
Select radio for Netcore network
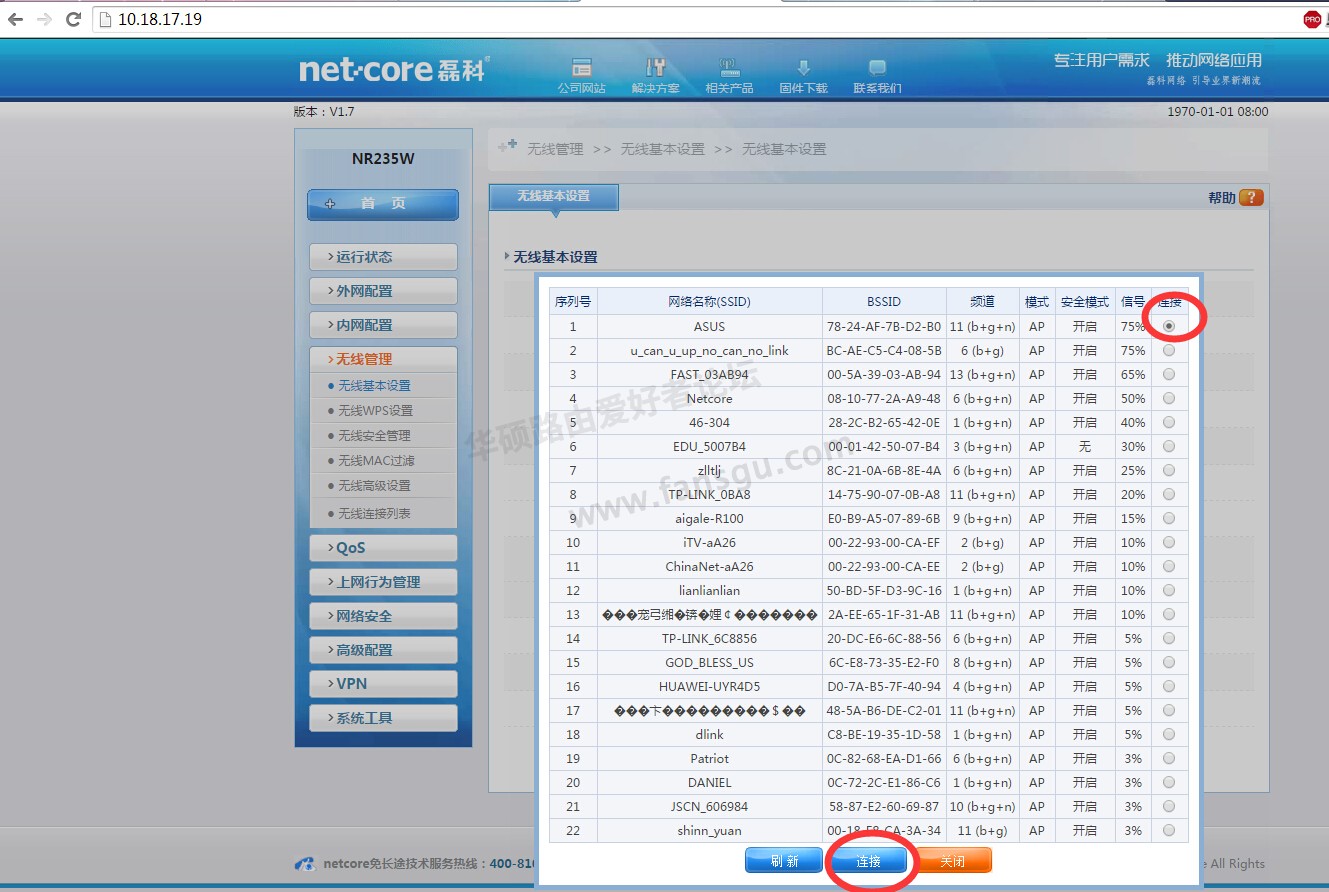pos(1169,398)
